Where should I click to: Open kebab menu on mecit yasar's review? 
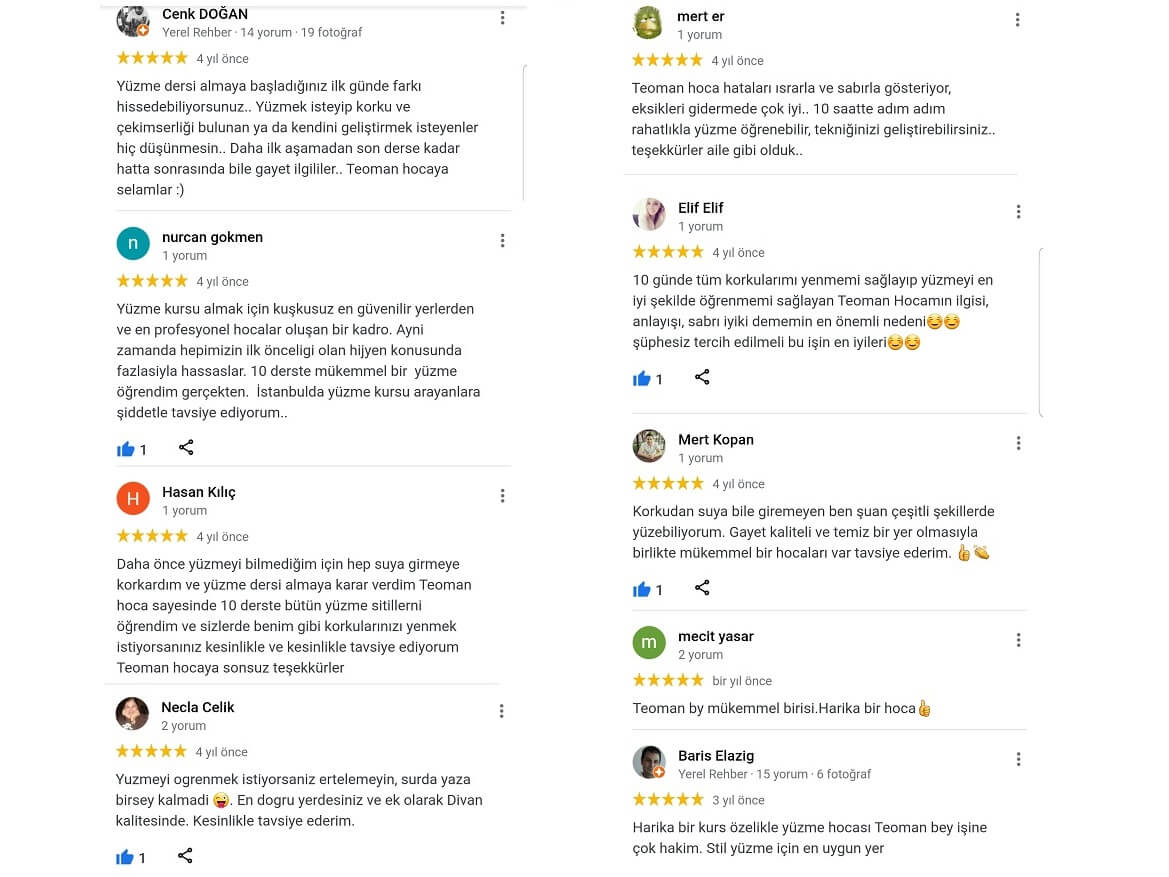click(x=1018, y=640)
